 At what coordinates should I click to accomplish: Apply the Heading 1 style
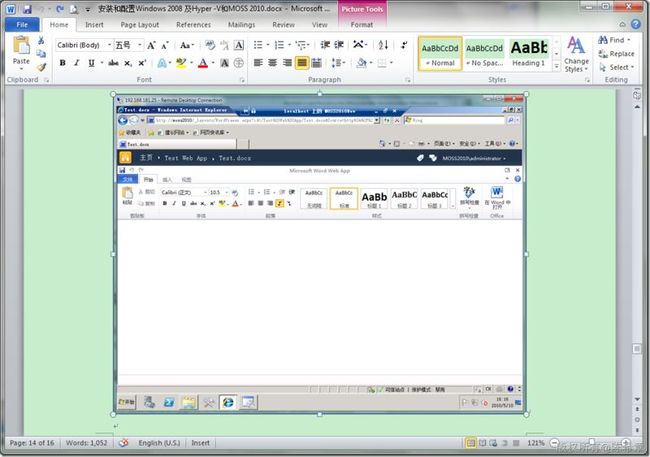click(x=529, y=53)
